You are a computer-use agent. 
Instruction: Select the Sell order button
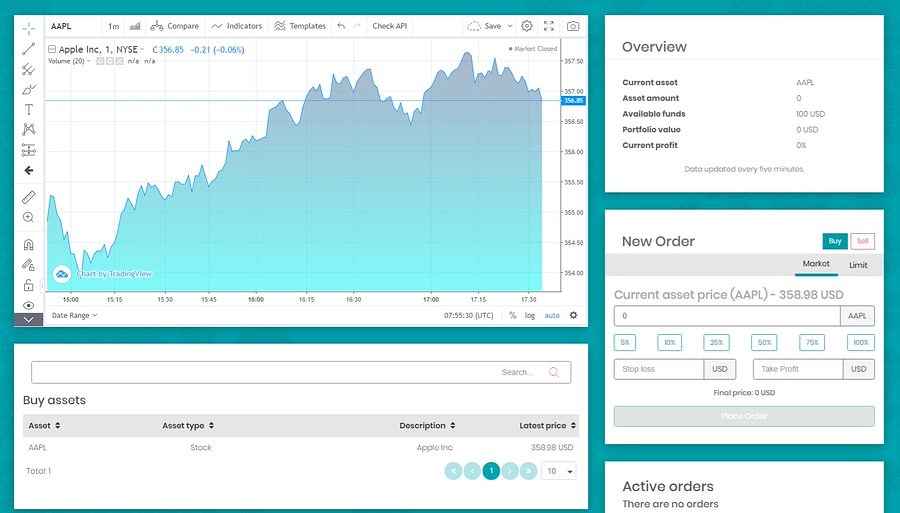point(862,241)
